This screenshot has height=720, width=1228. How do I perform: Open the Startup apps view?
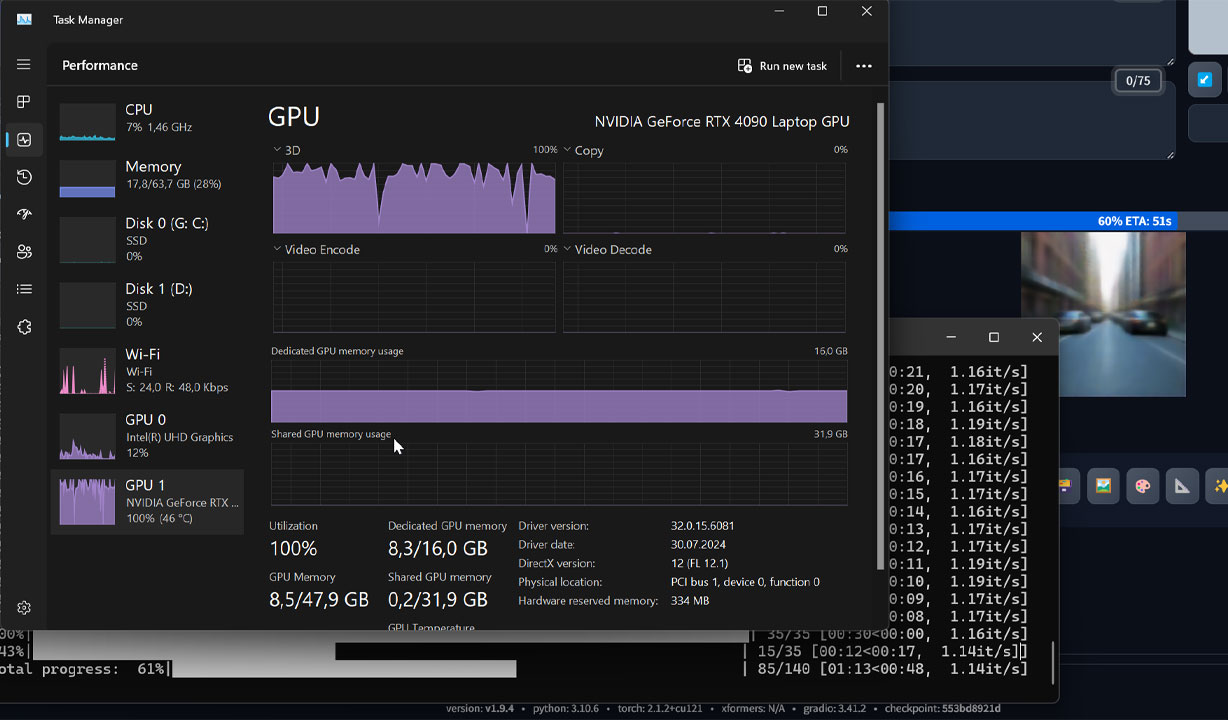click(x=23, y=213)
